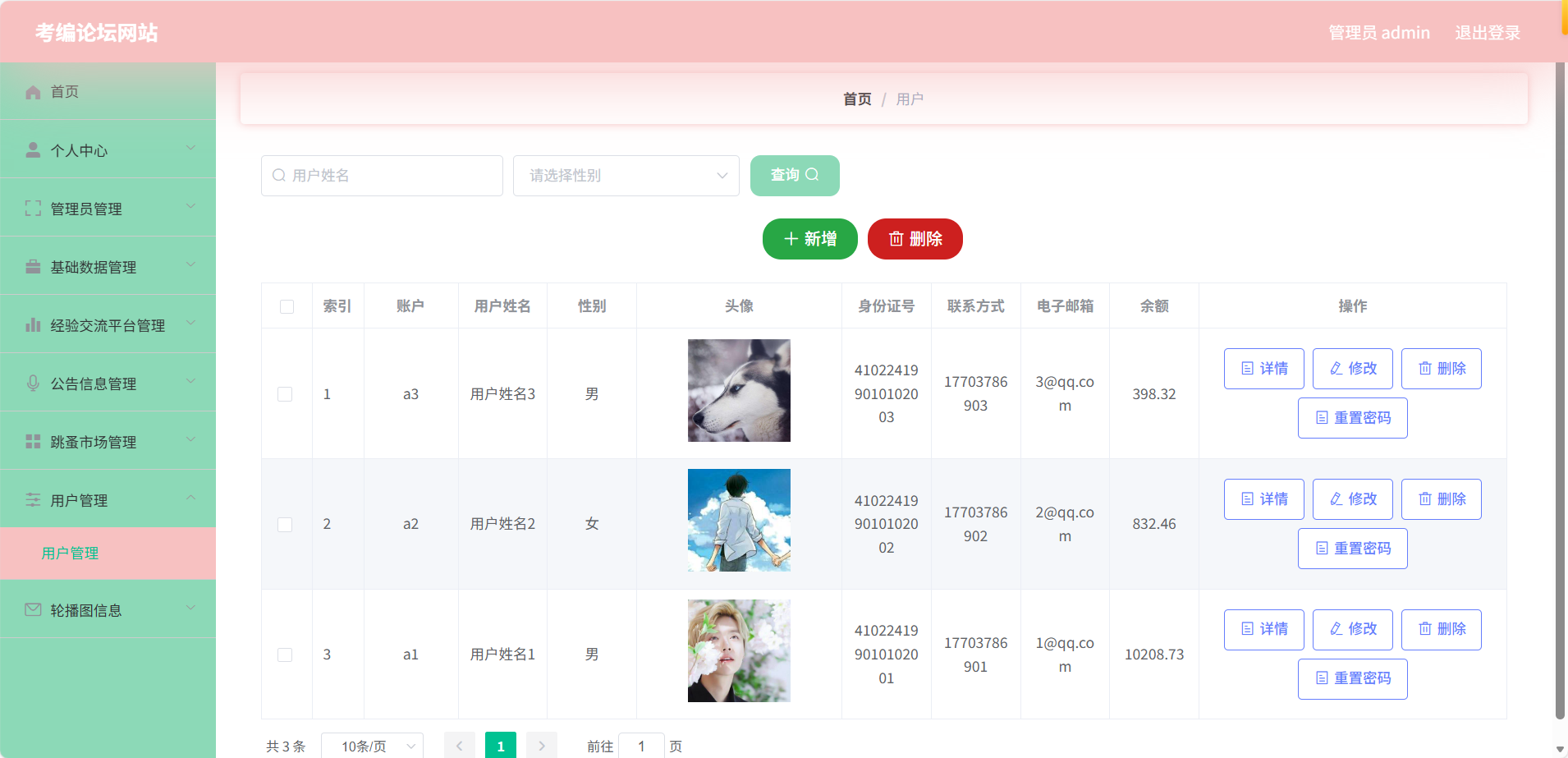Click the magnifier icon on the 查询 button
Image resolution: width=1568 pixels, height=758 pixels.
click(x=812, y=175)
